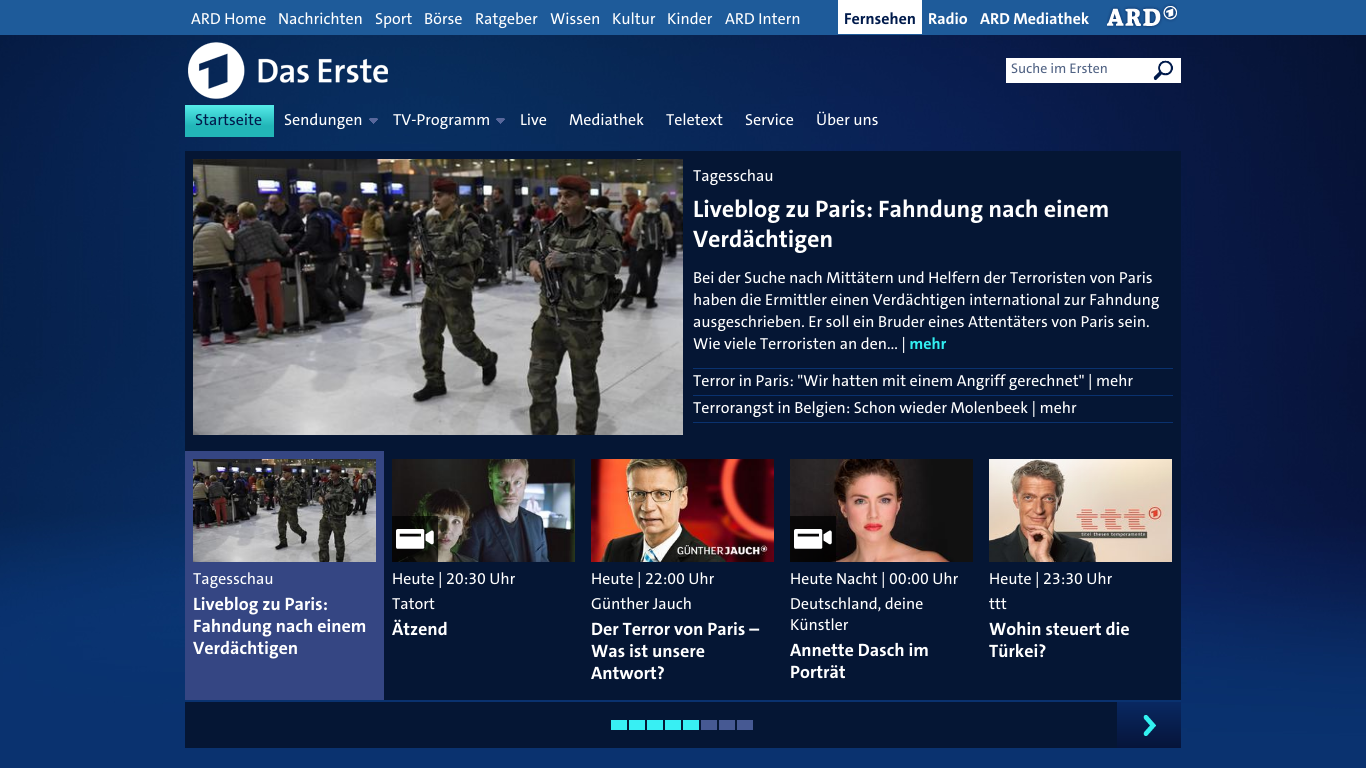Image resolution: width=1366 pixels, height=768 pixels.
Task: Click the ARD logo in top bar
Action: [x=1141, y=18]
